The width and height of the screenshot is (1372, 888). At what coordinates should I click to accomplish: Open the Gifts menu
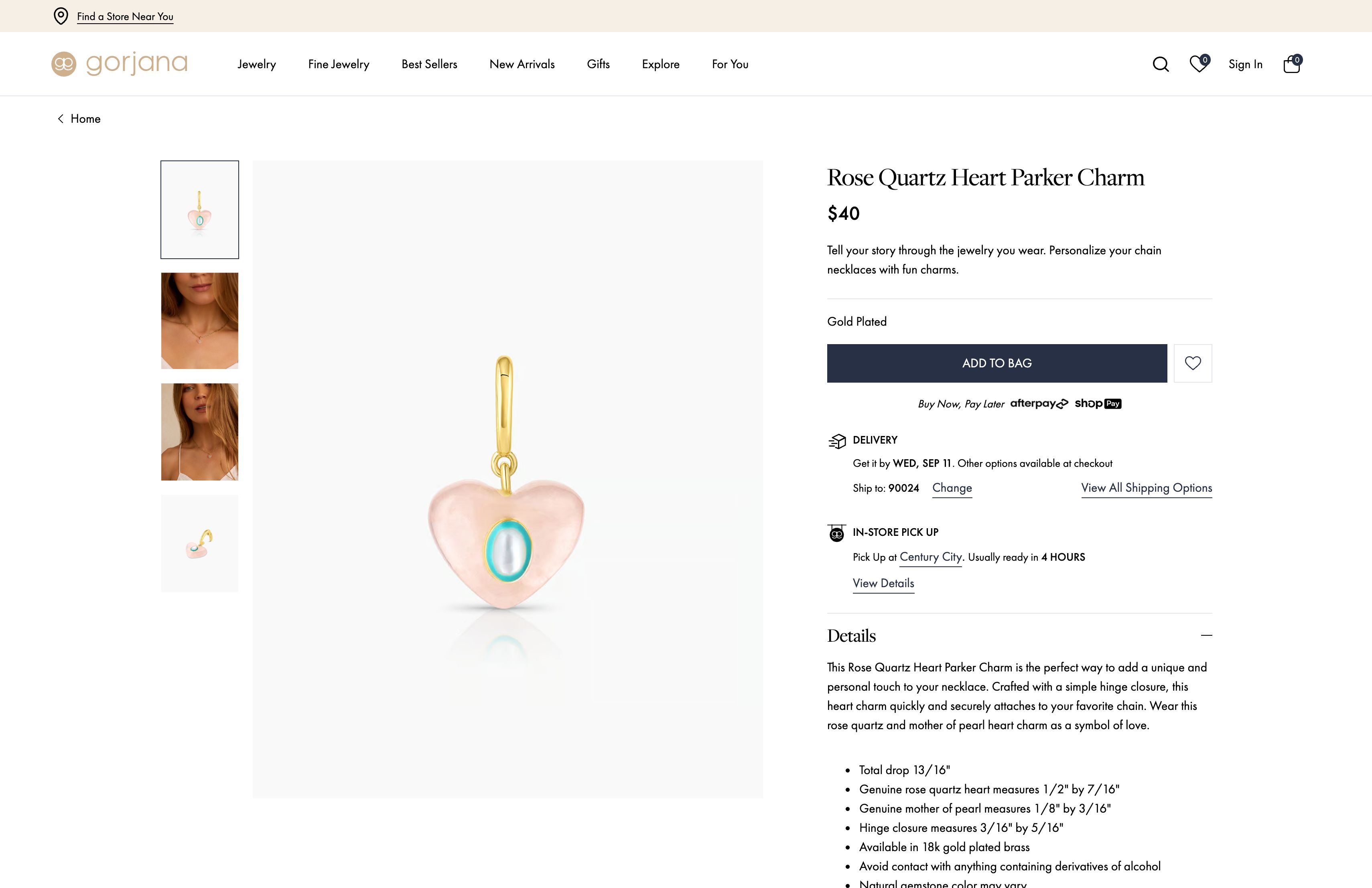pos(598,64)
